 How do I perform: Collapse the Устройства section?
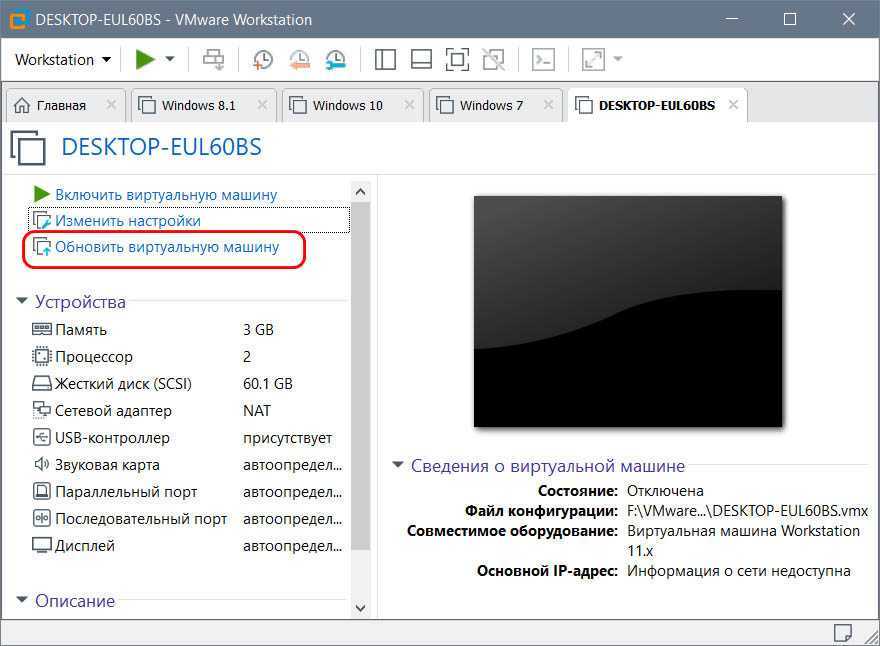23,302
